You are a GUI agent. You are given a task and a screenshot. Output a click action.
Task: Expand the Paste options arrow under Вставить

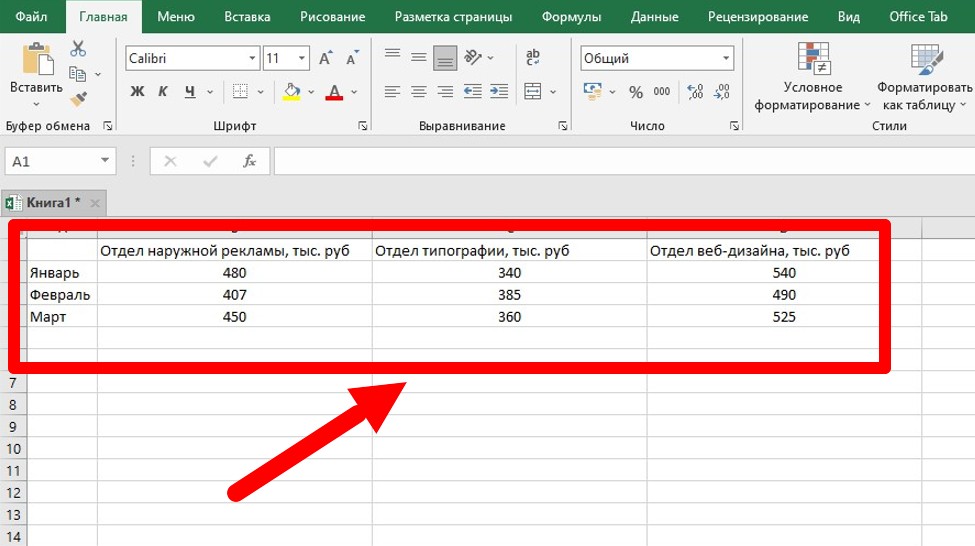tap(36, 104)
